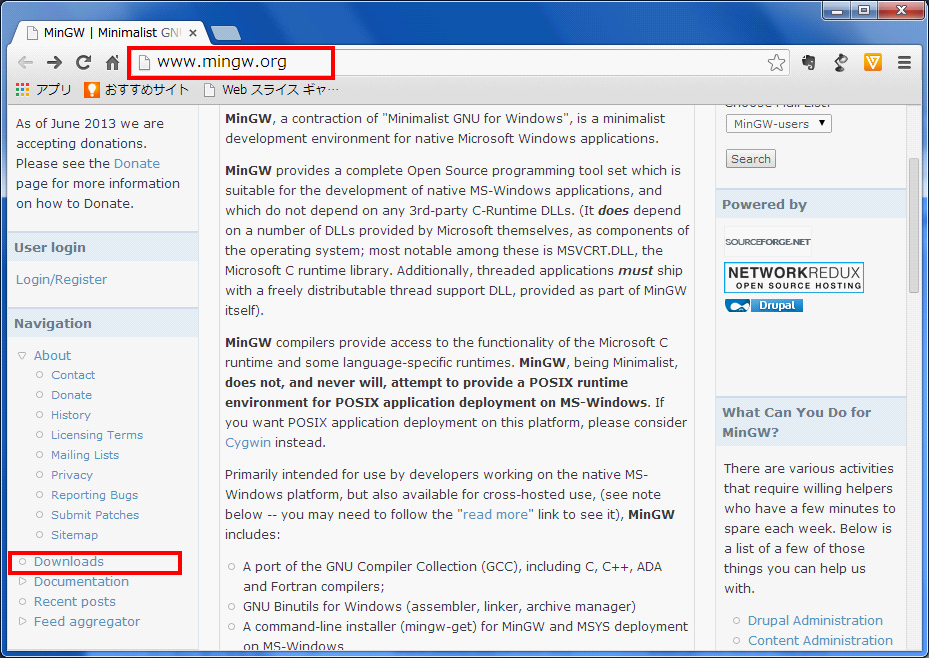Open the アプリ apps shortcut
The height and width of the screenshot is (658, 929).
pos(43,89)
